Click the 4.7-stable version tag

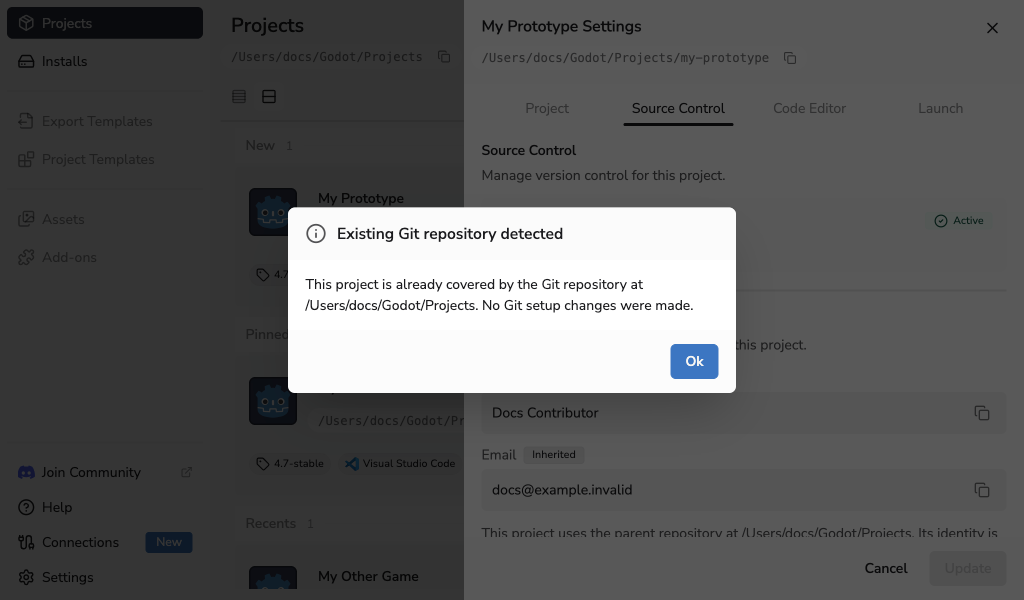tap(290, 464)
